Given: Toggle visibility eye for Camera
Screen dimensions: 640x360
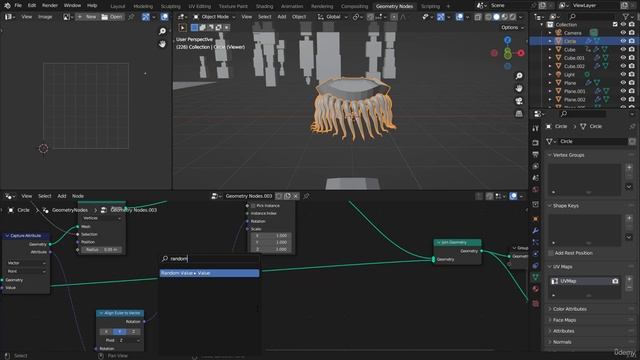Looking at the screenshot, I should (x=623, y=33).
